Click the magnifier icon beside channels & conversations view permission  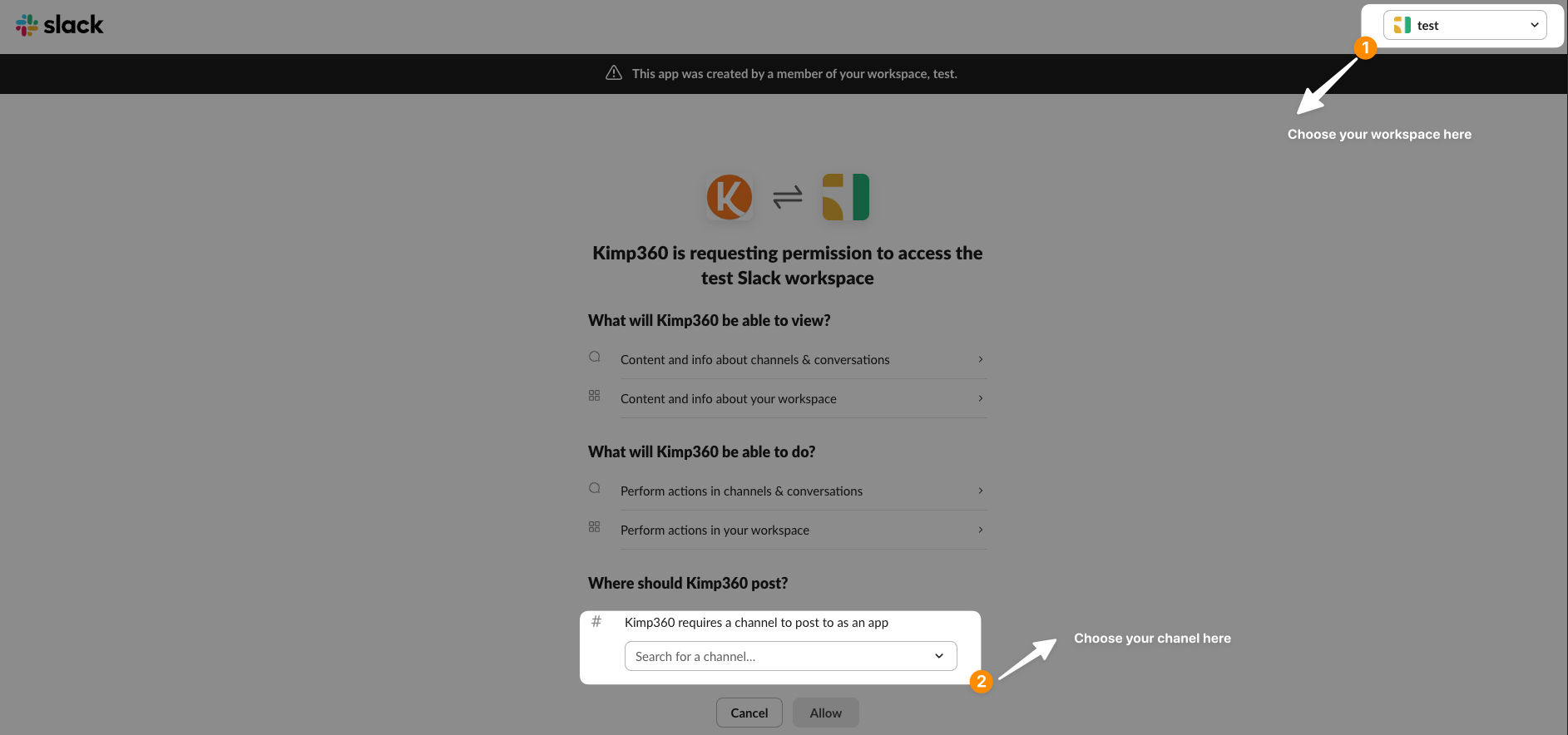[x=594, y=356]
